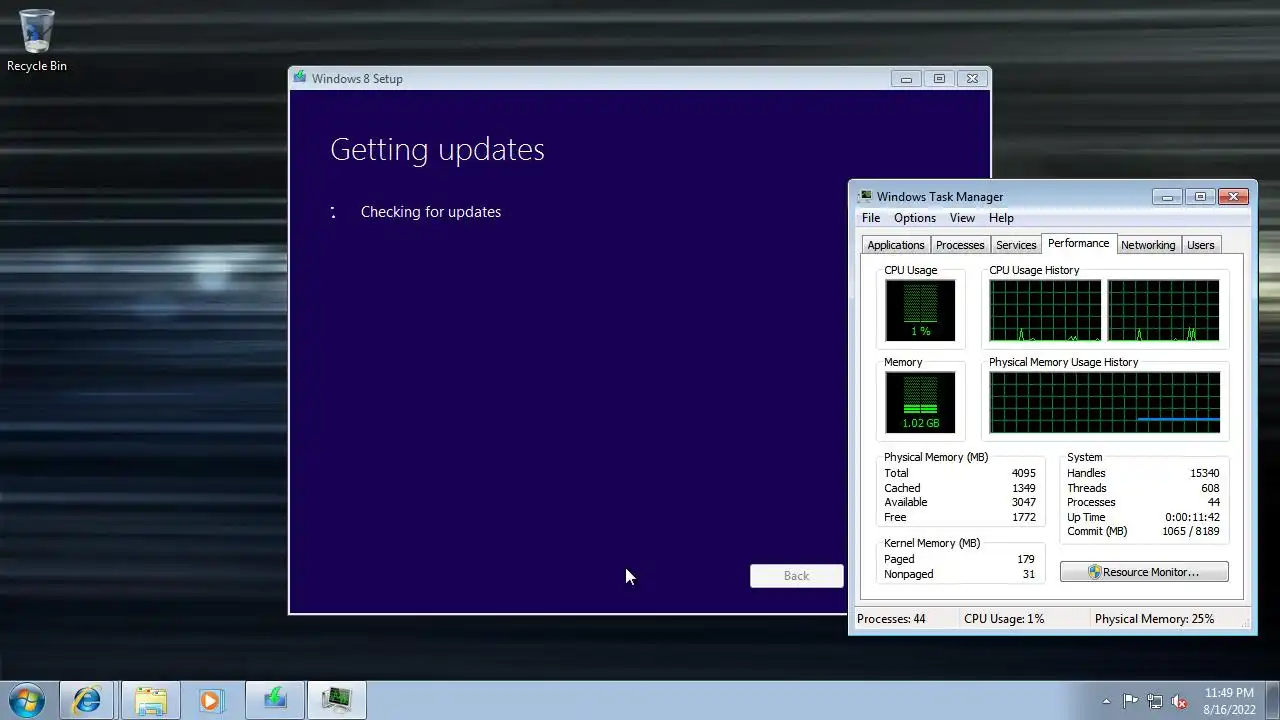1280x720 pixels.
Task: Click 'CPU Usage: 1%' in status bar
Action: point(1004,619)
